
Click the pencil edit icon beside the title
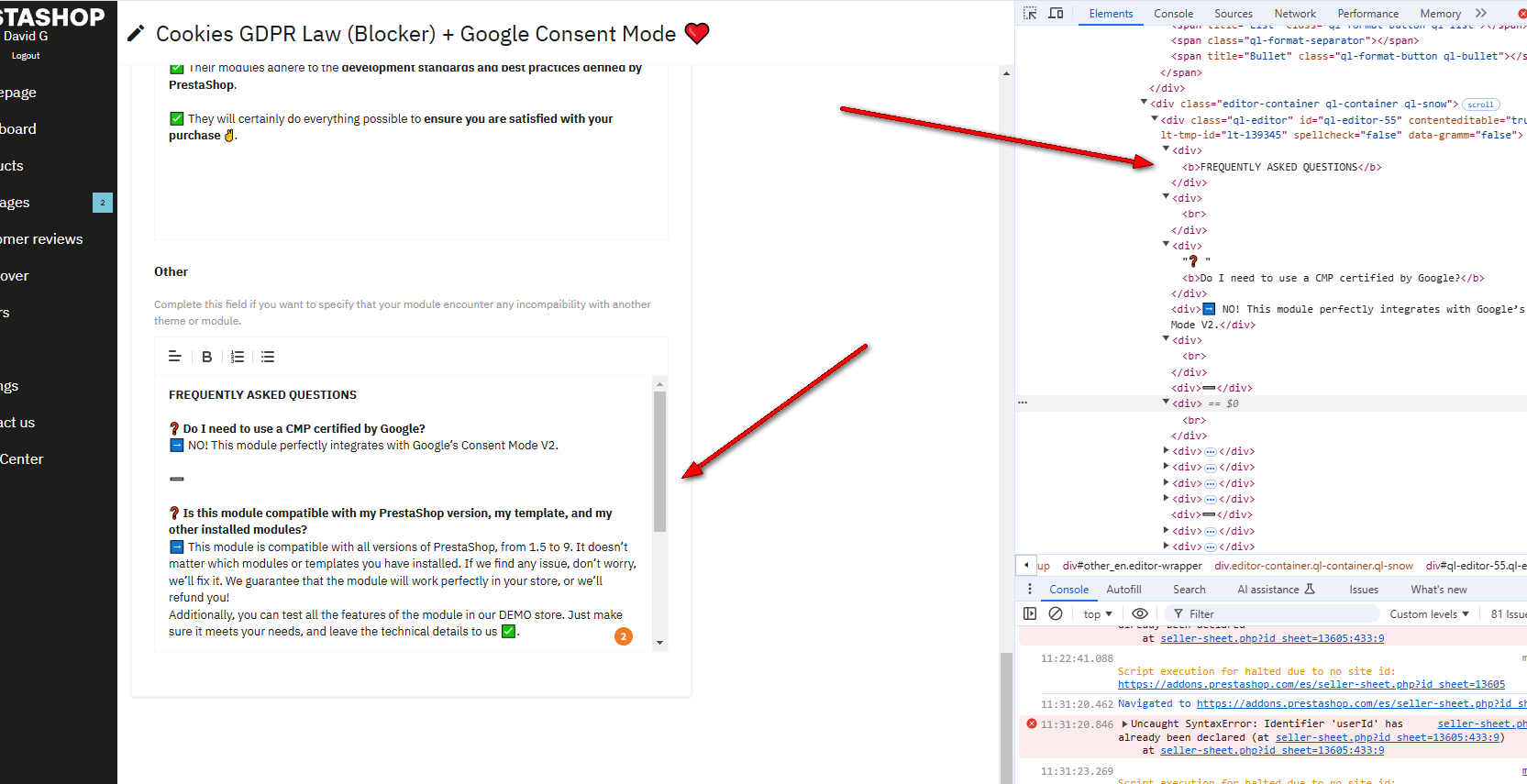136,34
